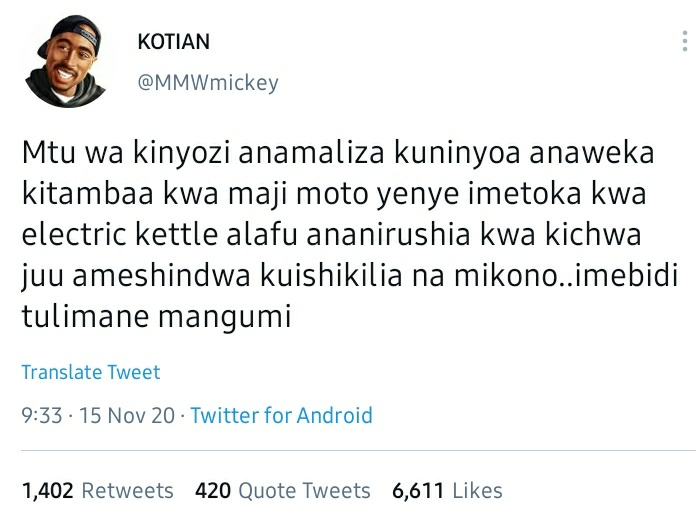View the 6,611 Likes list
The image size is (696, 524).
[447, 491]
